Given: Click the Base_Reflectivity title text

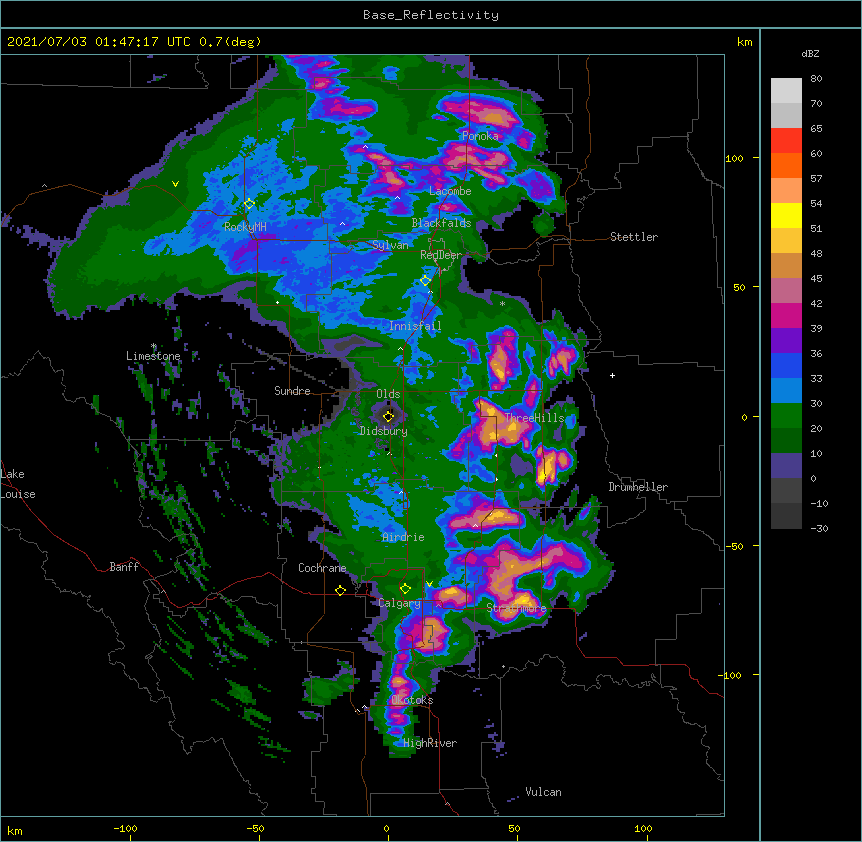Looking at the screenshot, I should tap(431, 15).
